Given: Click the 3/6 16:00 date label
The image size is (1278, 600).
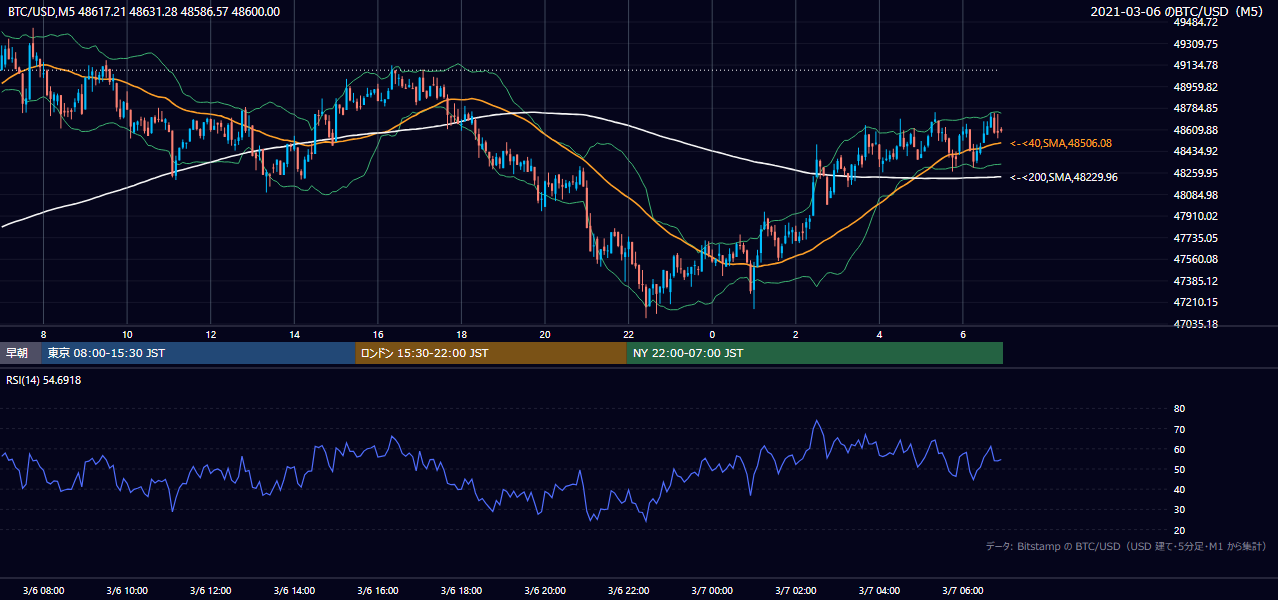Looking at the screenshot, I should coord(377,590).
